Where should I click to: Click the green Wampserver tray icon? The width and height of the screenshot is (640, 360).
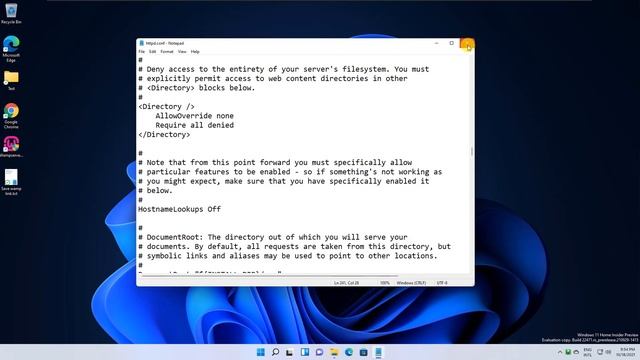[x=568, y=352]
